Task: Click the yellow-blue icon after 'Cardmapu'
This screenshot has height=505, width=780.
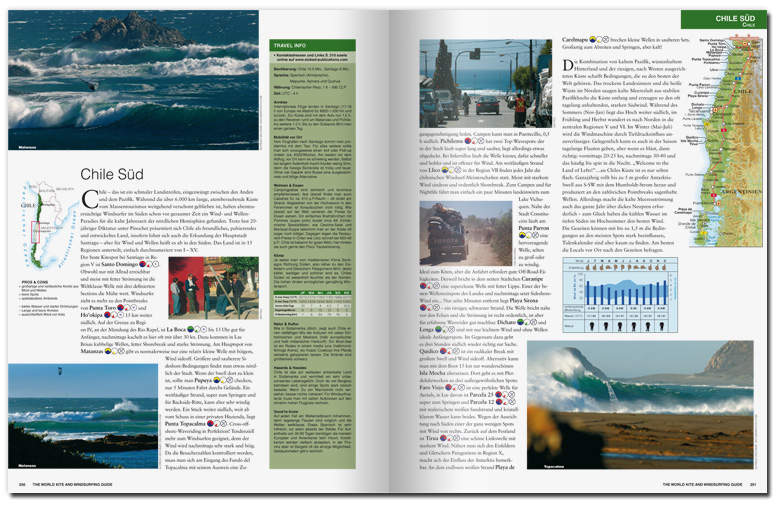Action: pyautogui.click(x=593, y=39)
